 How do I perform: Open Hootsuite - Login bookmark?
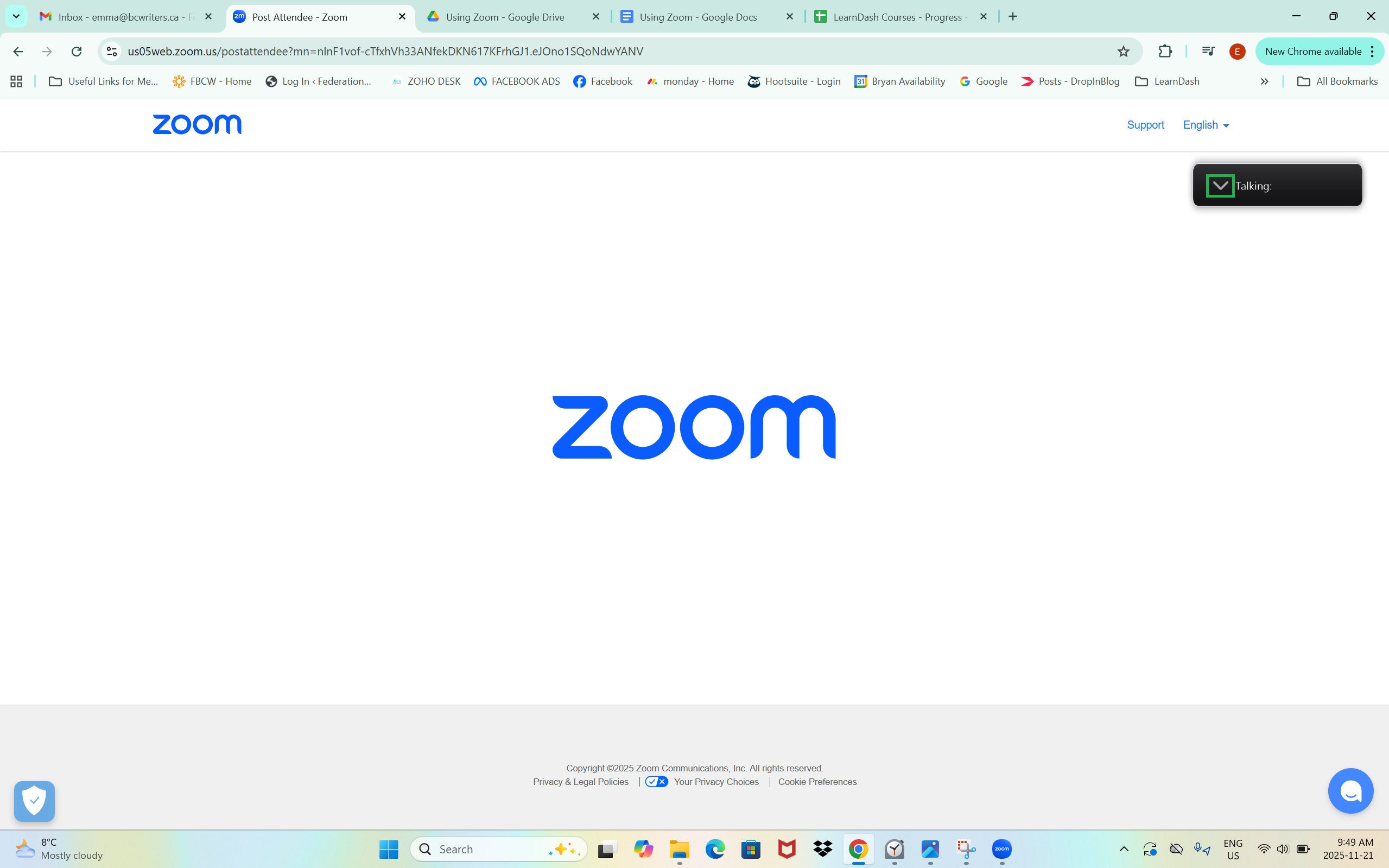(794, 81)
